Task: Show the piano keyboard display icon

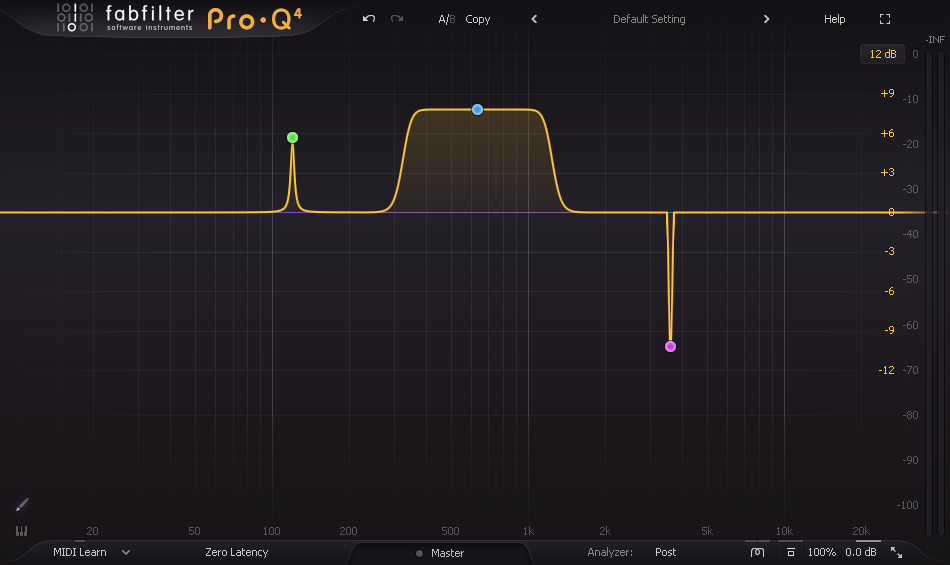Action: (21, 531)
